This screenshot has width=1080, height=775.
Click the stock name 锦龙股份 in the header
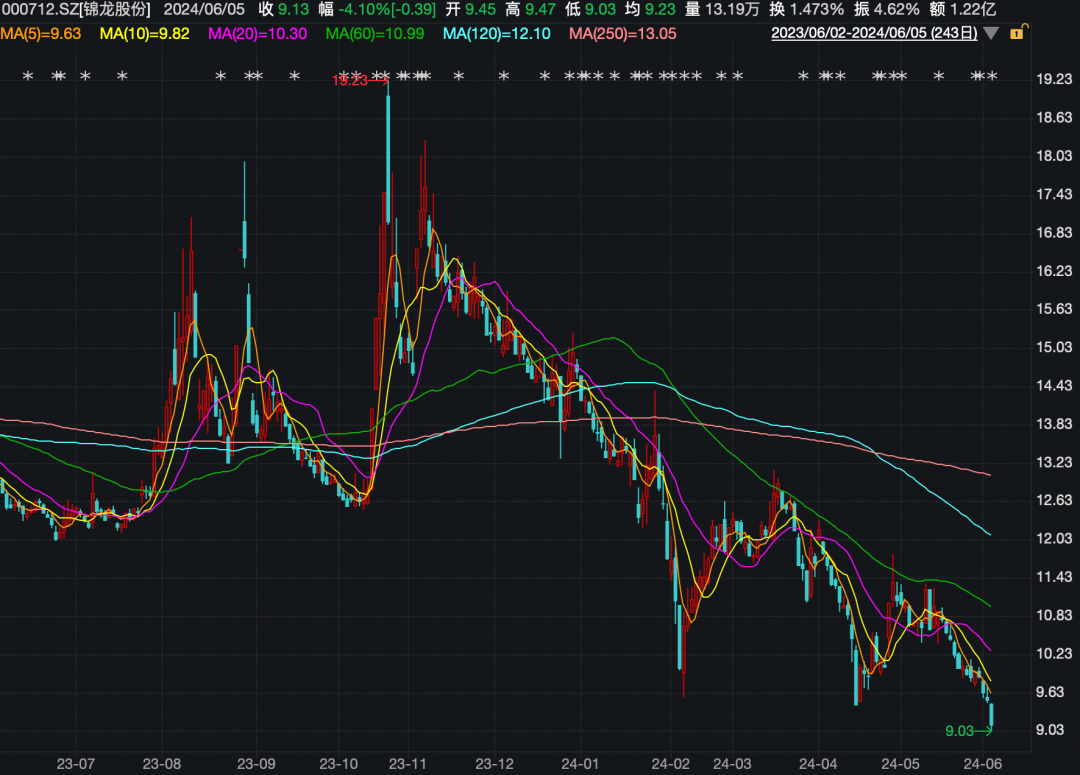[x=117, y=10]
